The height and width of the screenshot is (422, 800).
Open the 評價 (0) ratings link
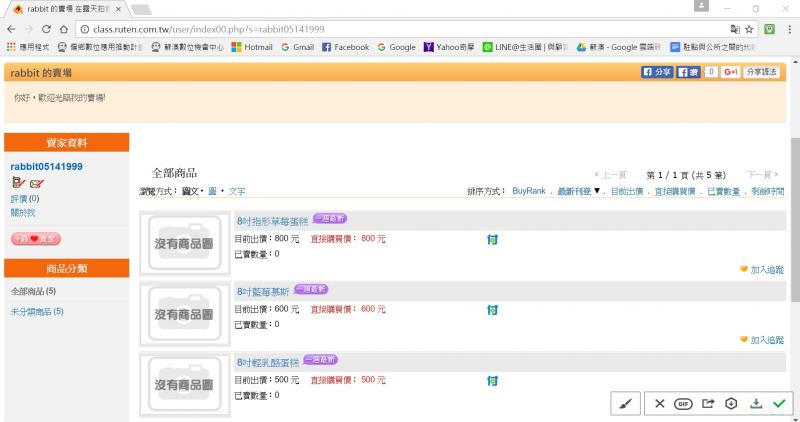pyautogui.click(x=25, y=198)
